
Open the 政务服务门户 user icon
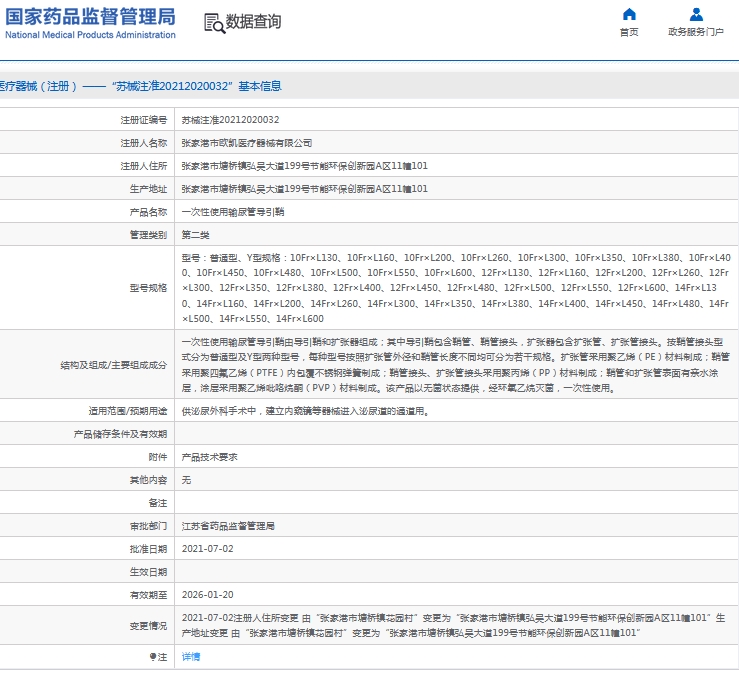696,14
